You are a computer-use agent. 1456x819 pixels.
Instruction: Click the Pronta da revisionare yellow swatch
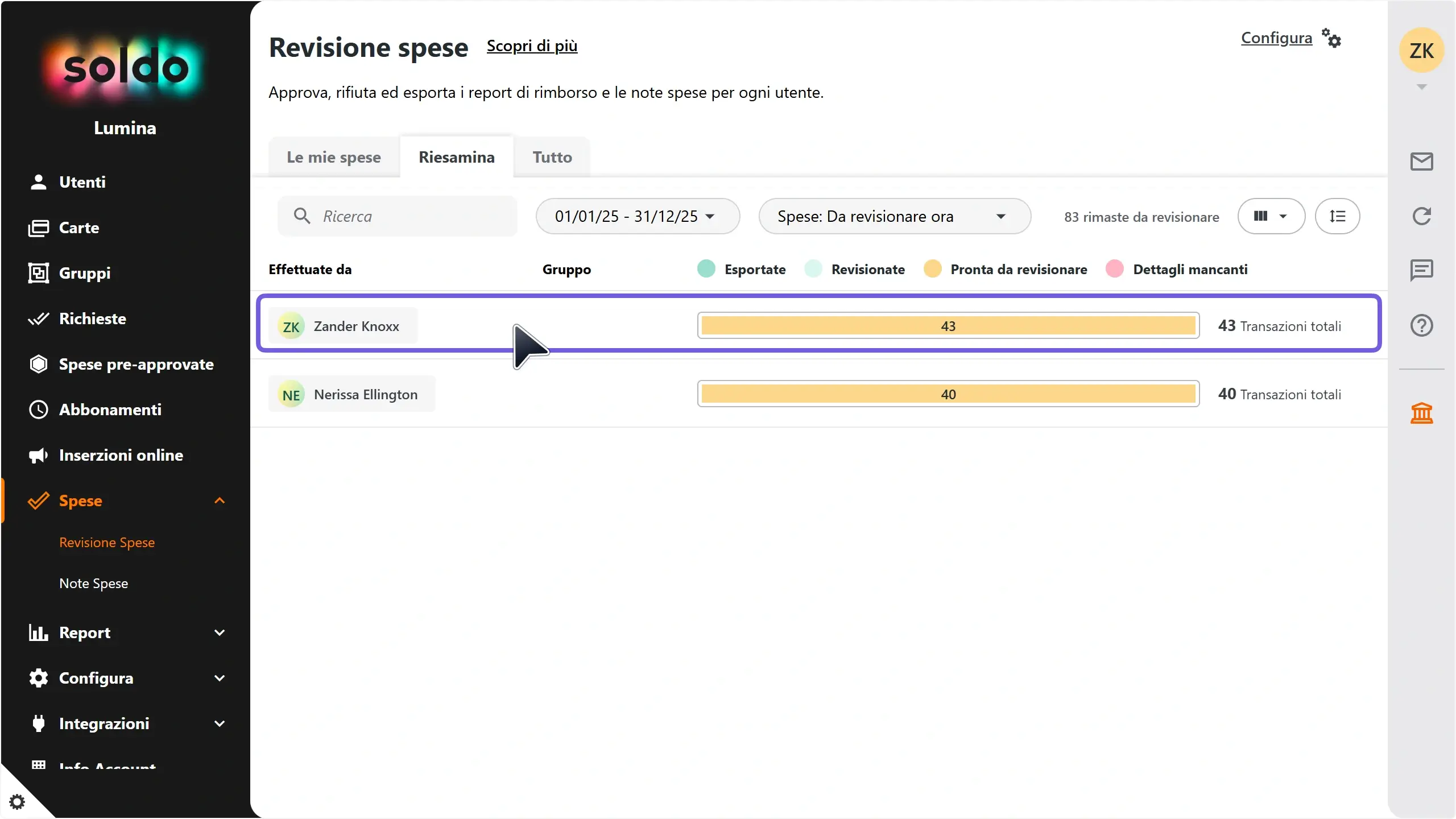click(933, 269)
